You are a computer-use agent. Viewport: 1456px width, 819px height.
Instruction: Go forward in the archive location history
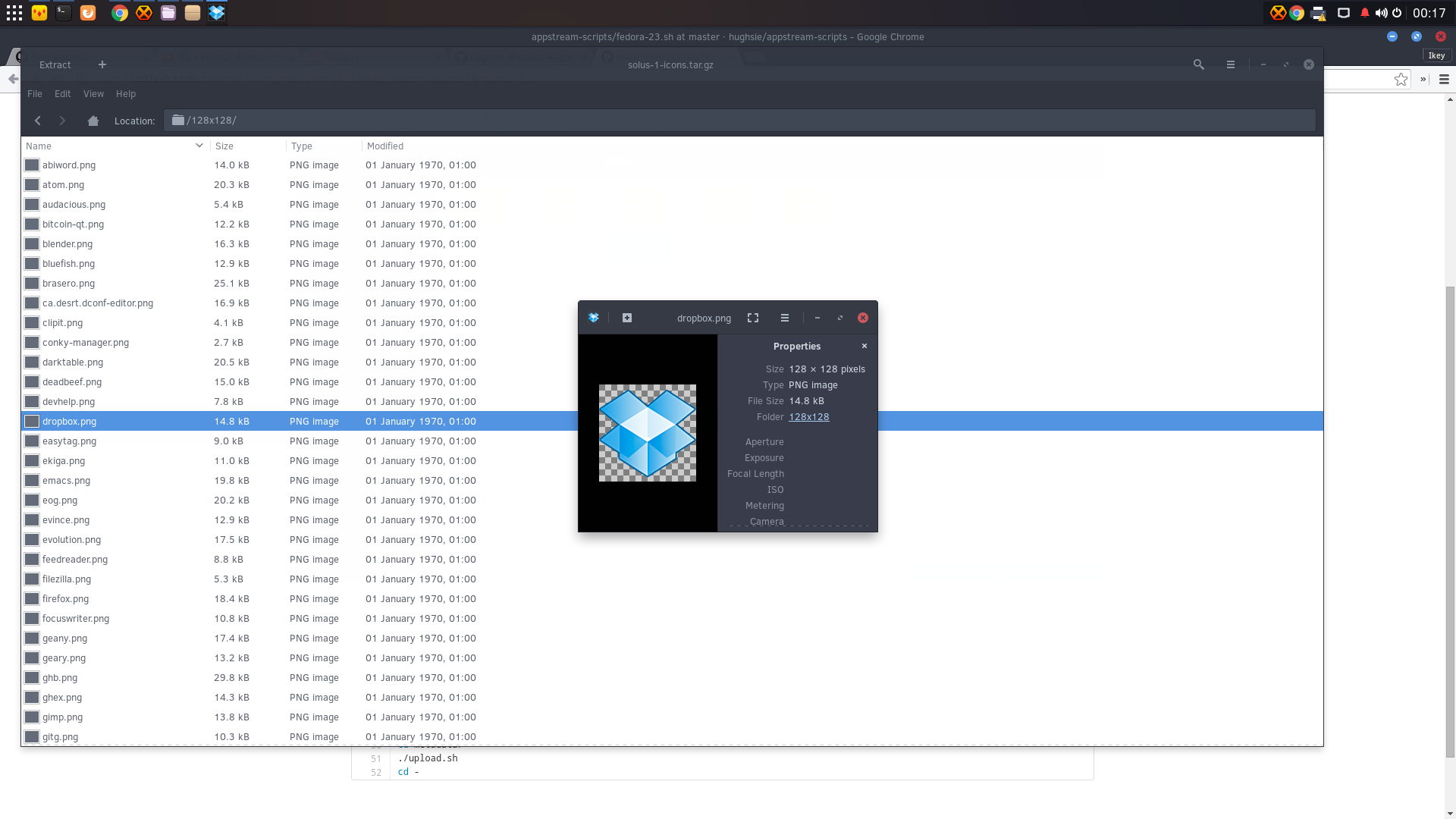coord(62,121)
